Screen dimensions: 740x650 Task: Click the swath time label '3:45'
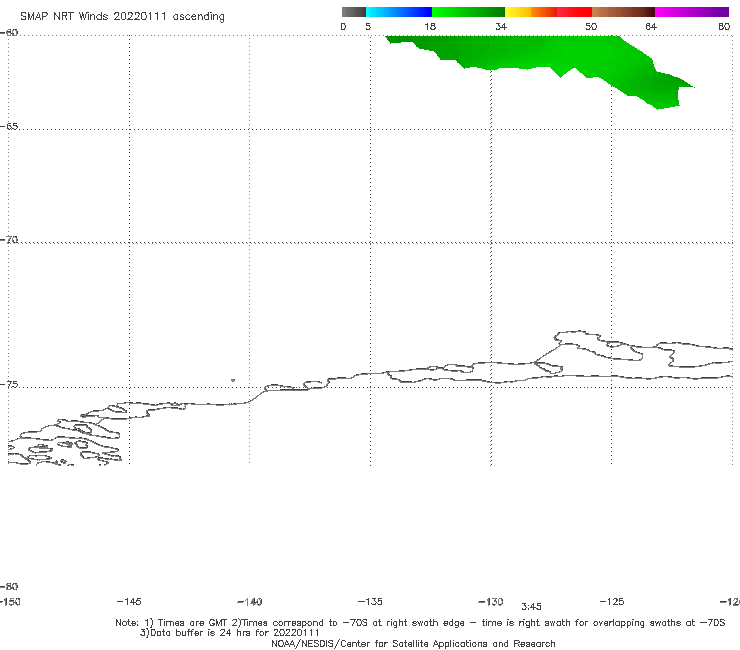click(x=531, y=607)
